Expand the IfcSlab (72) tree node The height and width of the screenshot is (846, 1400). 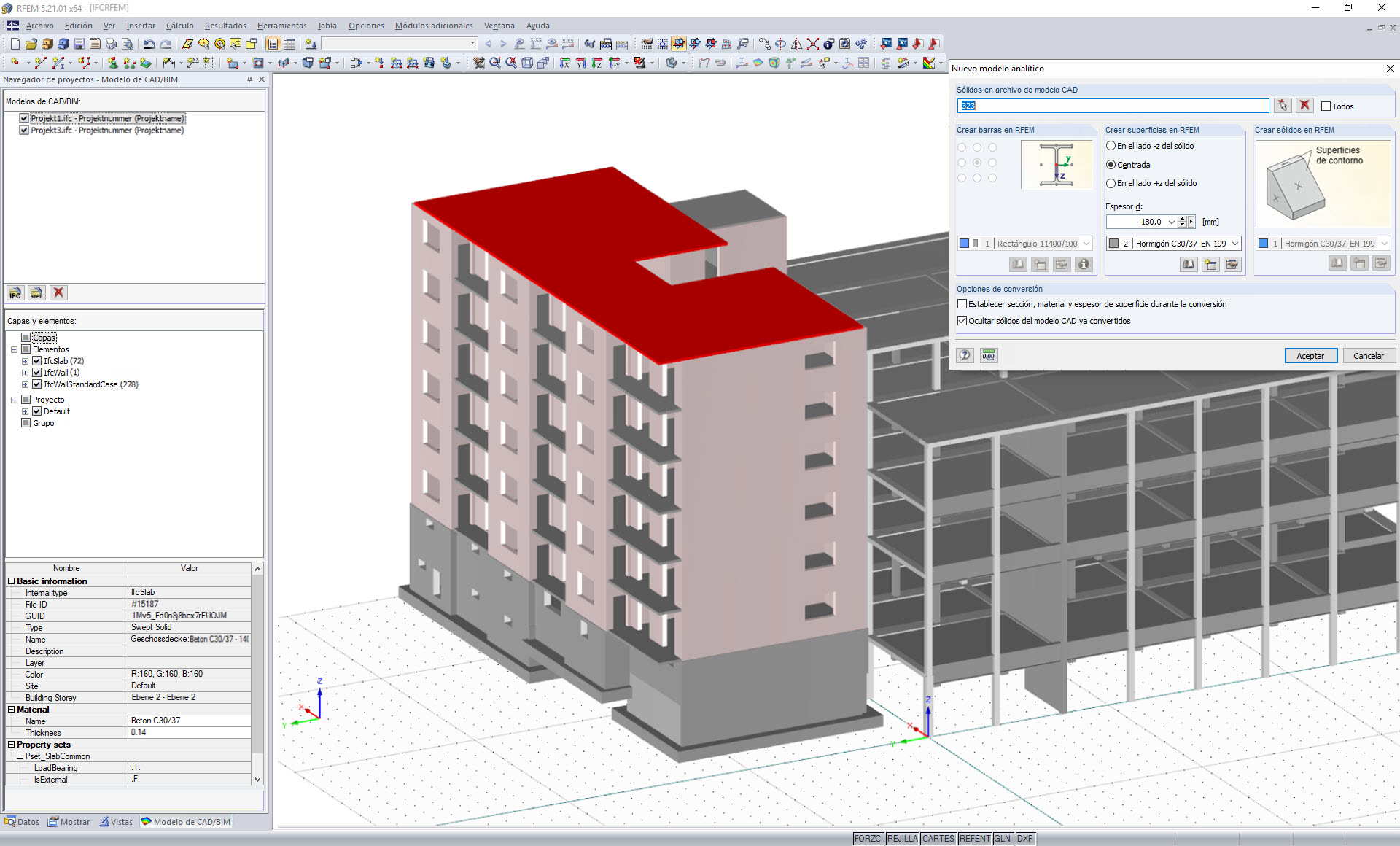(25, 360)
